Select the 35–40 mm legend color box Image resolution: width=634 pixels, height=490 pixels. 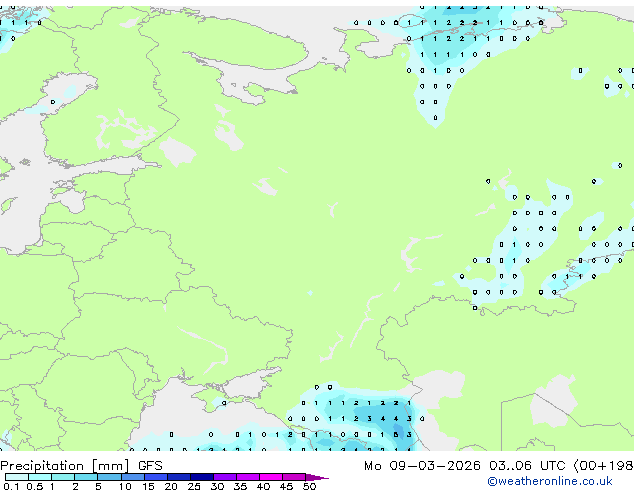[x=248, y=477]
